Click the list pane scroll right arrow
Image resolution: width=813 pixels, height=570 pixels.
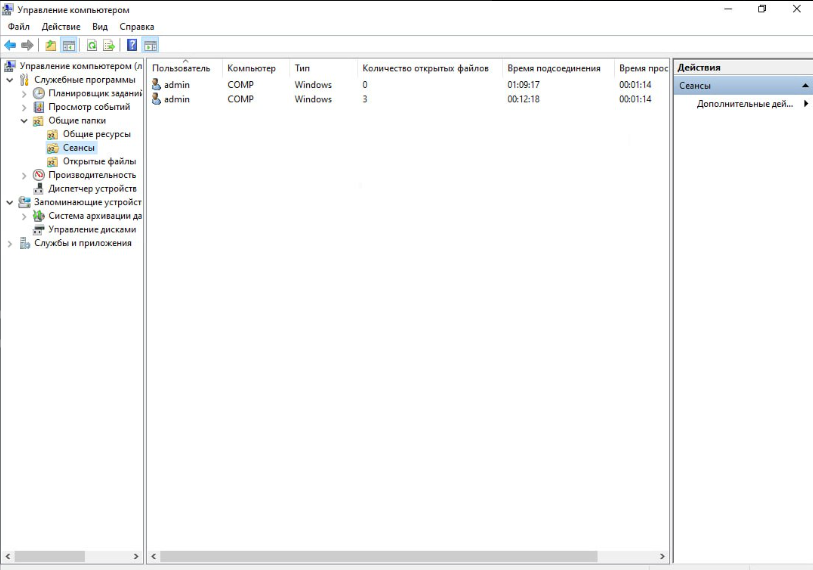(662, 557)
